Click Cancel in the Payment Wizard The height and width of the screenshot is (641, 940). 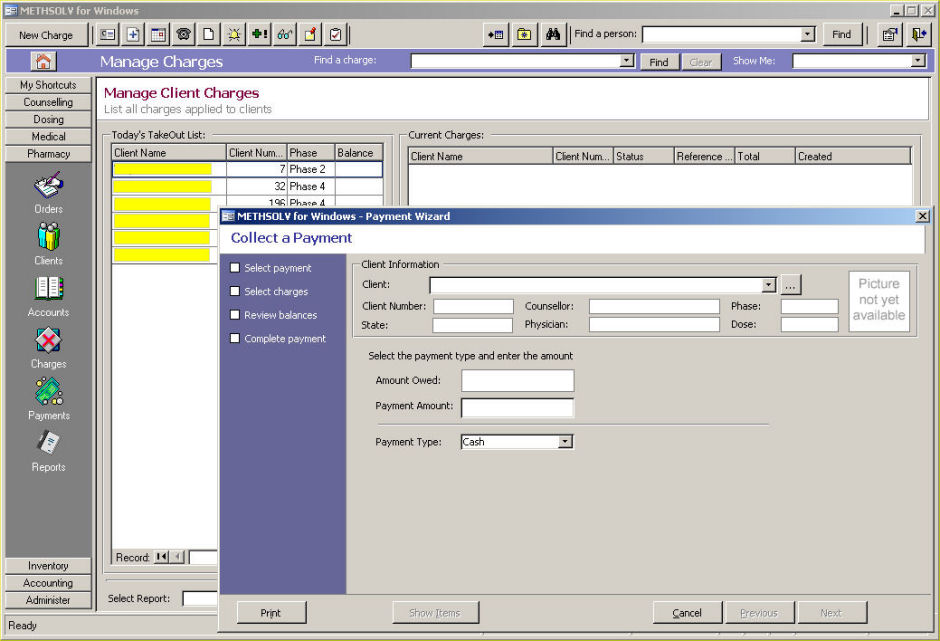pos(687,613)
